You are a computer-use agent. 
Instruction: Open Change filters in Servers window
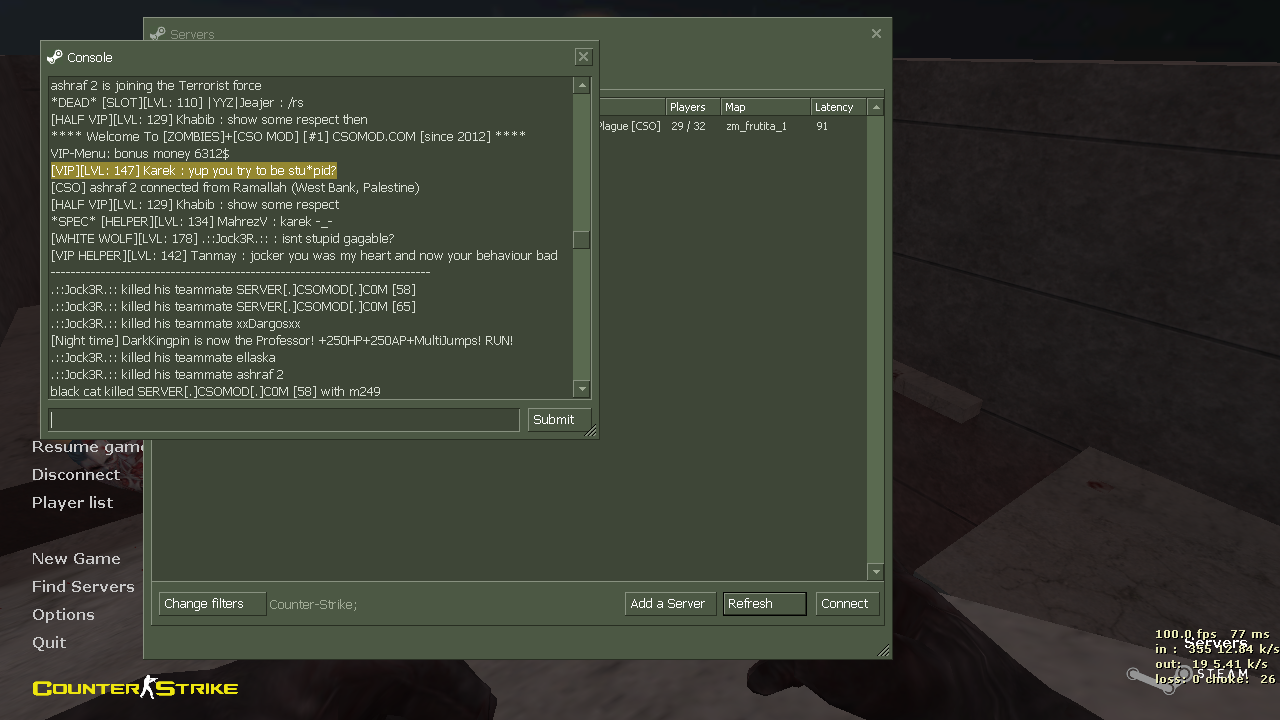point(212,604)
